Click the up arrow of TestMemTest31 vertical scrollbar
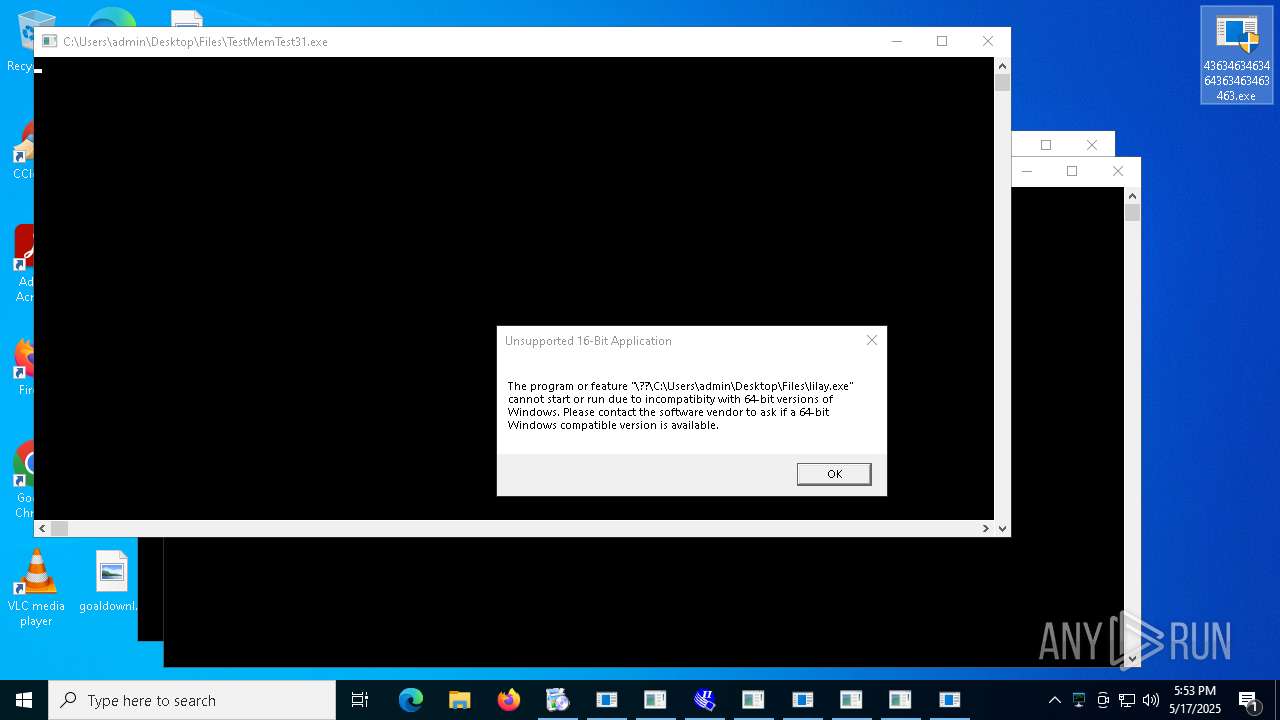The height and width of the screenshot is (720, 1280). pyautogui.click(x=1002, y=65)
